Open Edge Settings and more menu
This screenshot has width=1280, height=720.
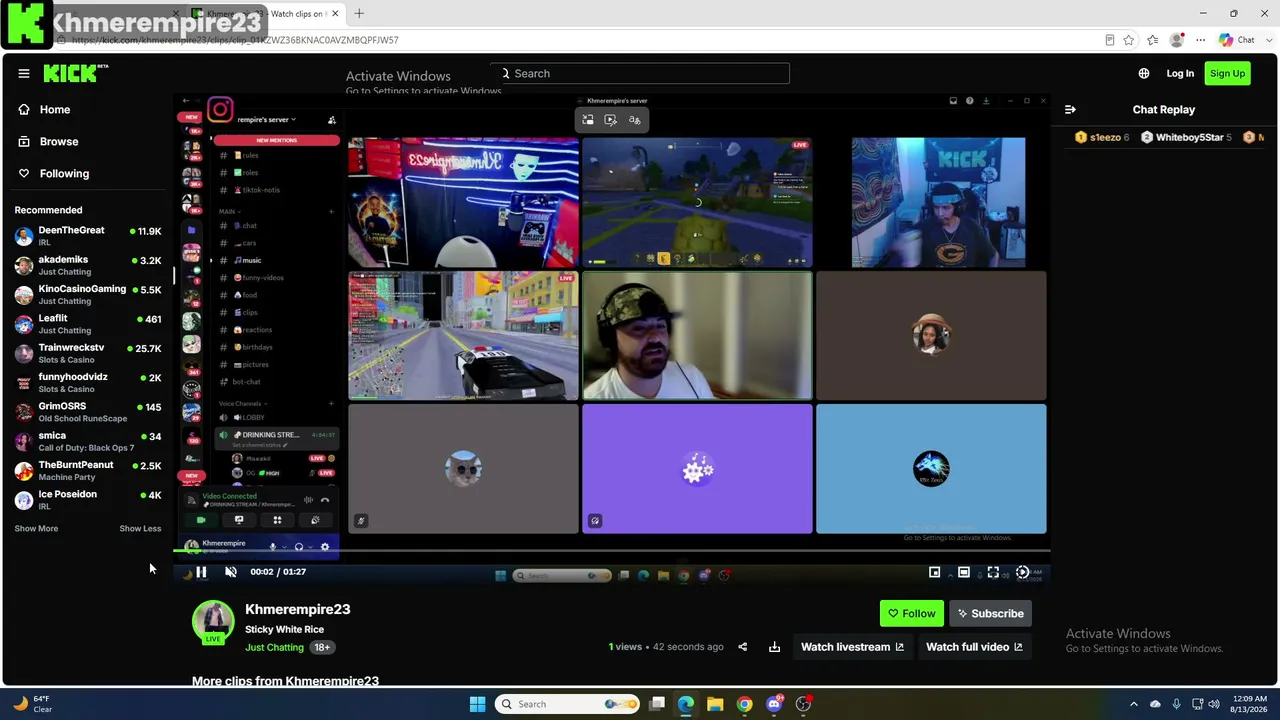pos(1201,40)
